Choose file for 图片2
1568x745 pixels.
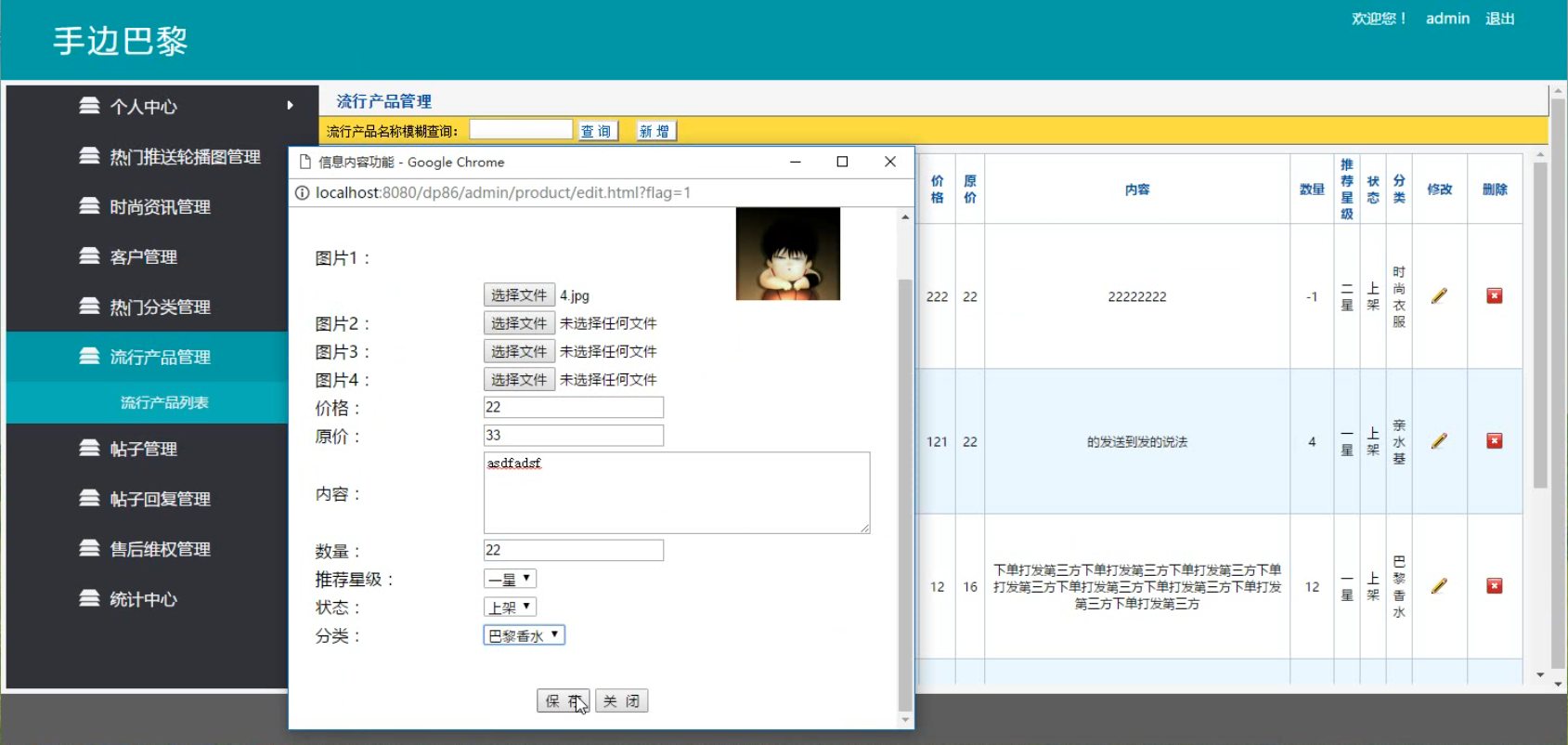click(519, 323)
